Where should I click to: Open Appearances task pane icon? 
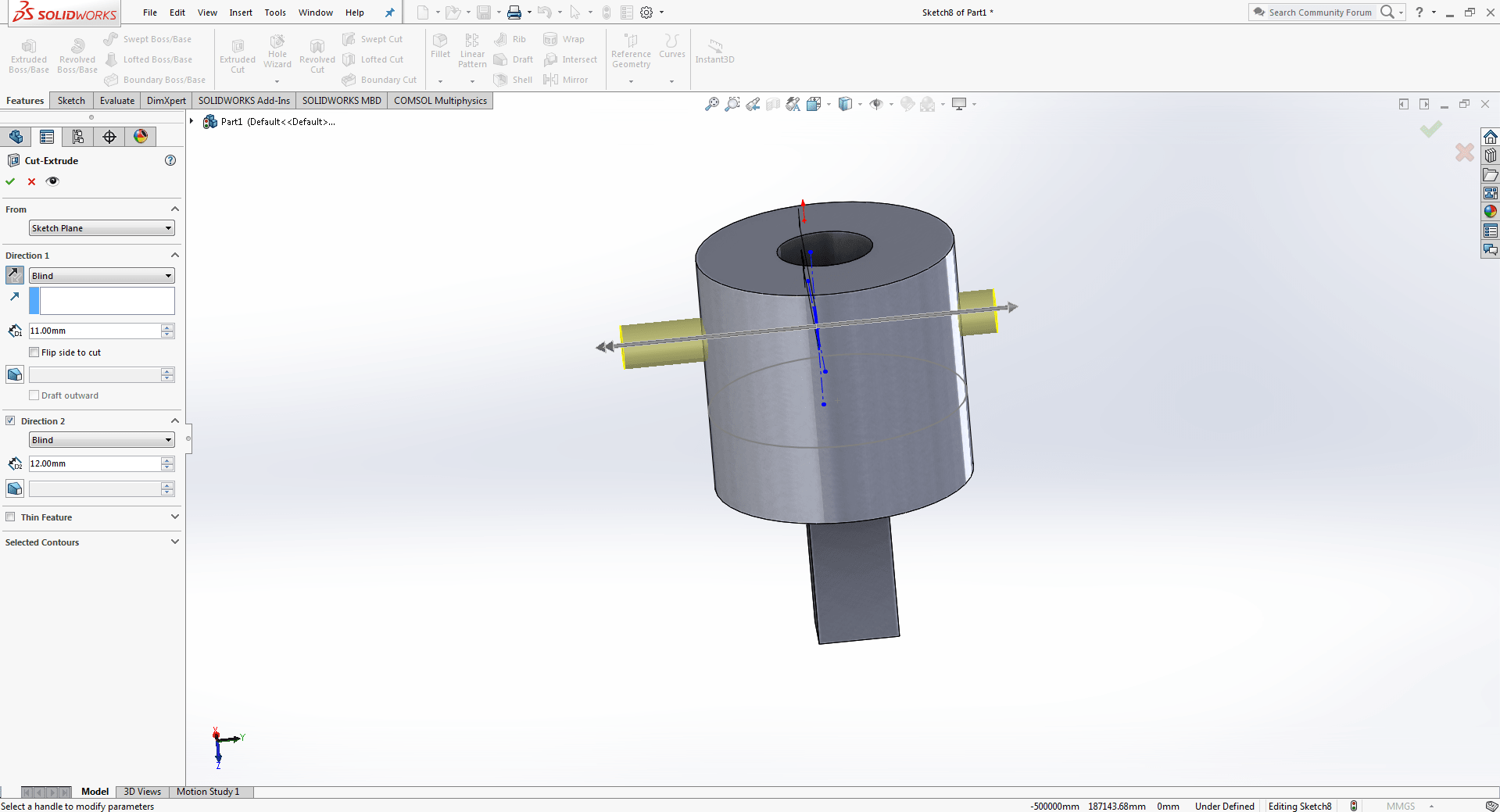point(1491,211)
